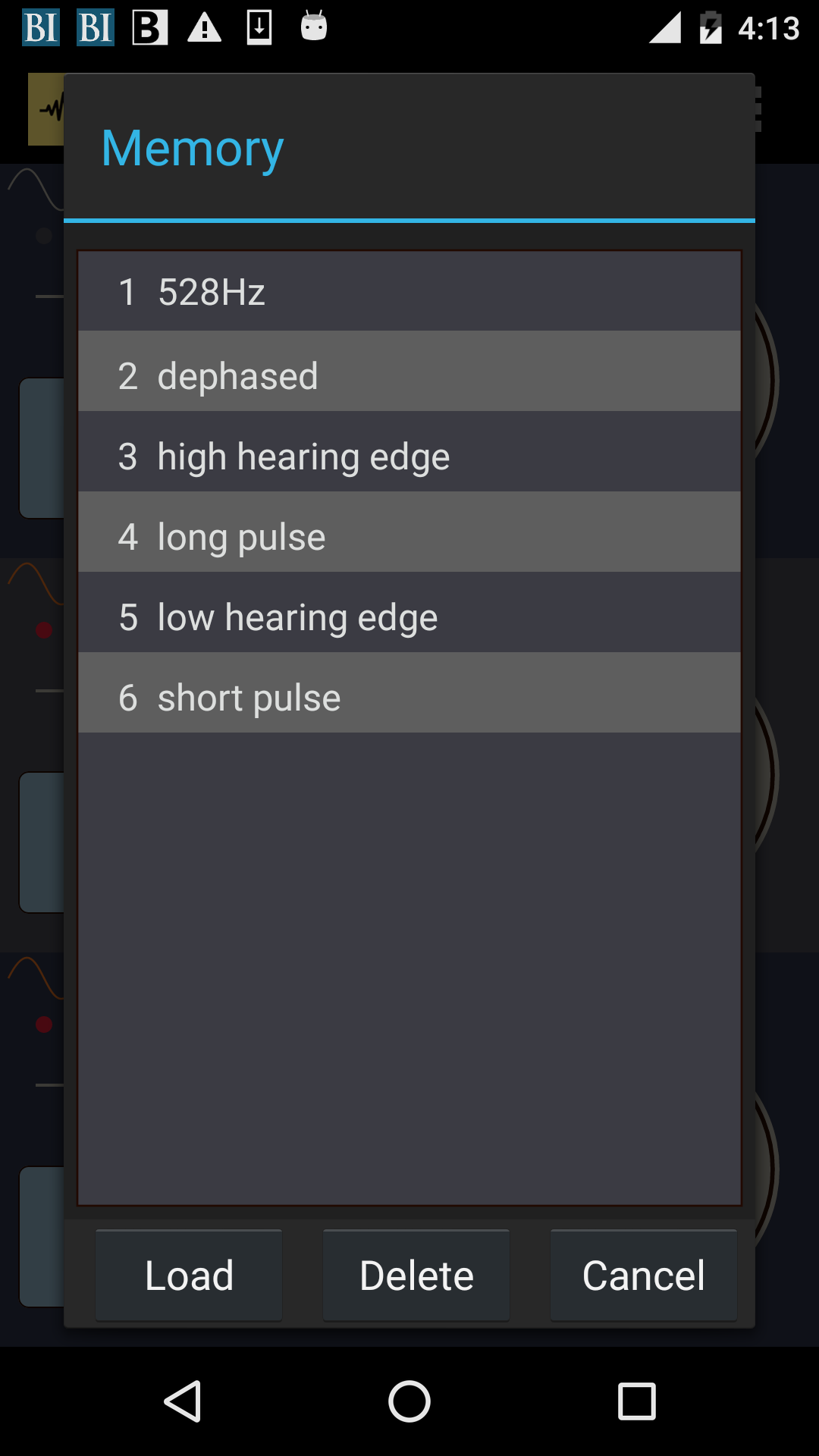Tap the bold B notification icon
Image resolution: width=819 pixels, height=1456 pixels.
click(149, 28)
